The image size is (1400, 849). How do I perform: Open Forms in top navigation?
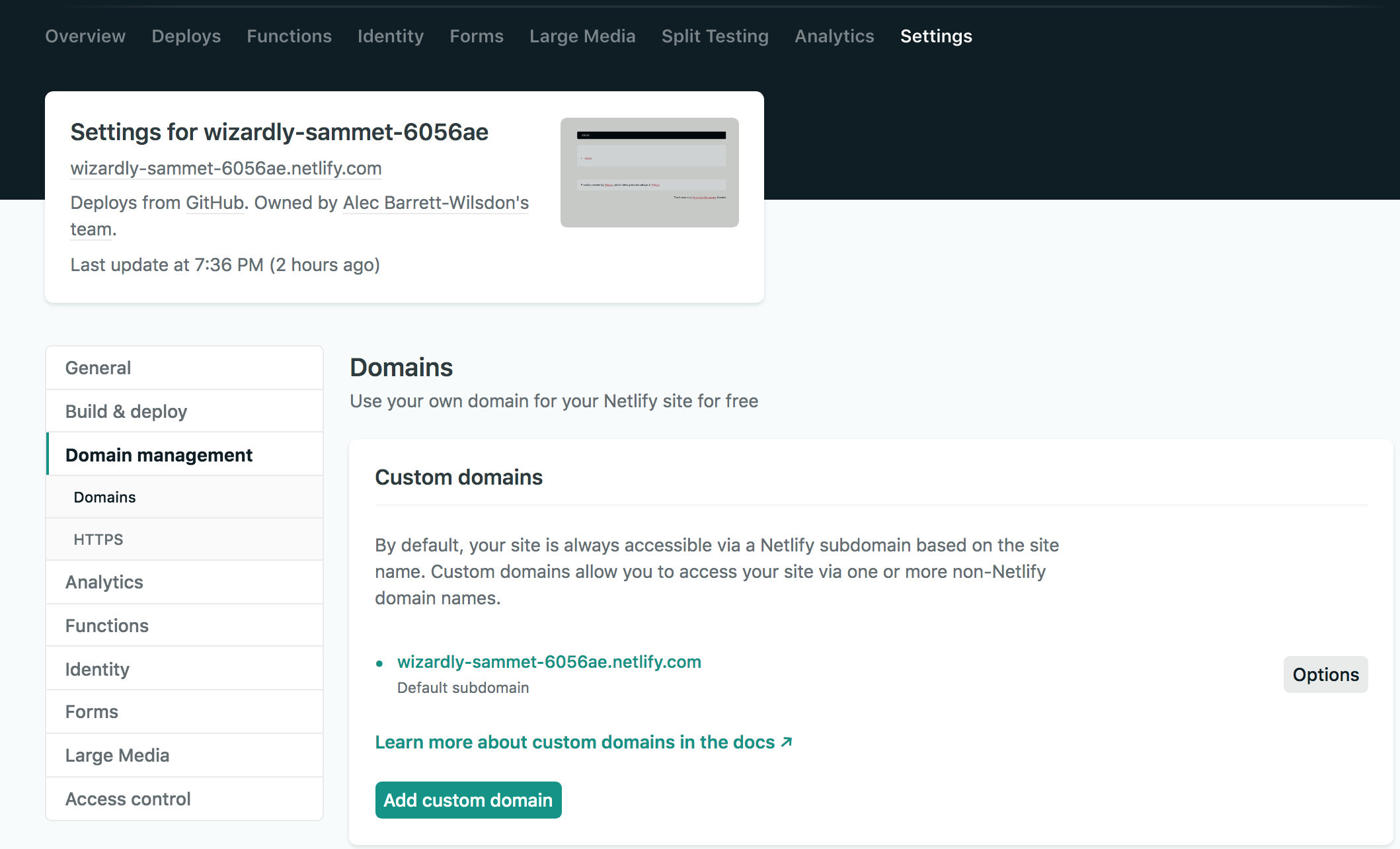point(477,36)
